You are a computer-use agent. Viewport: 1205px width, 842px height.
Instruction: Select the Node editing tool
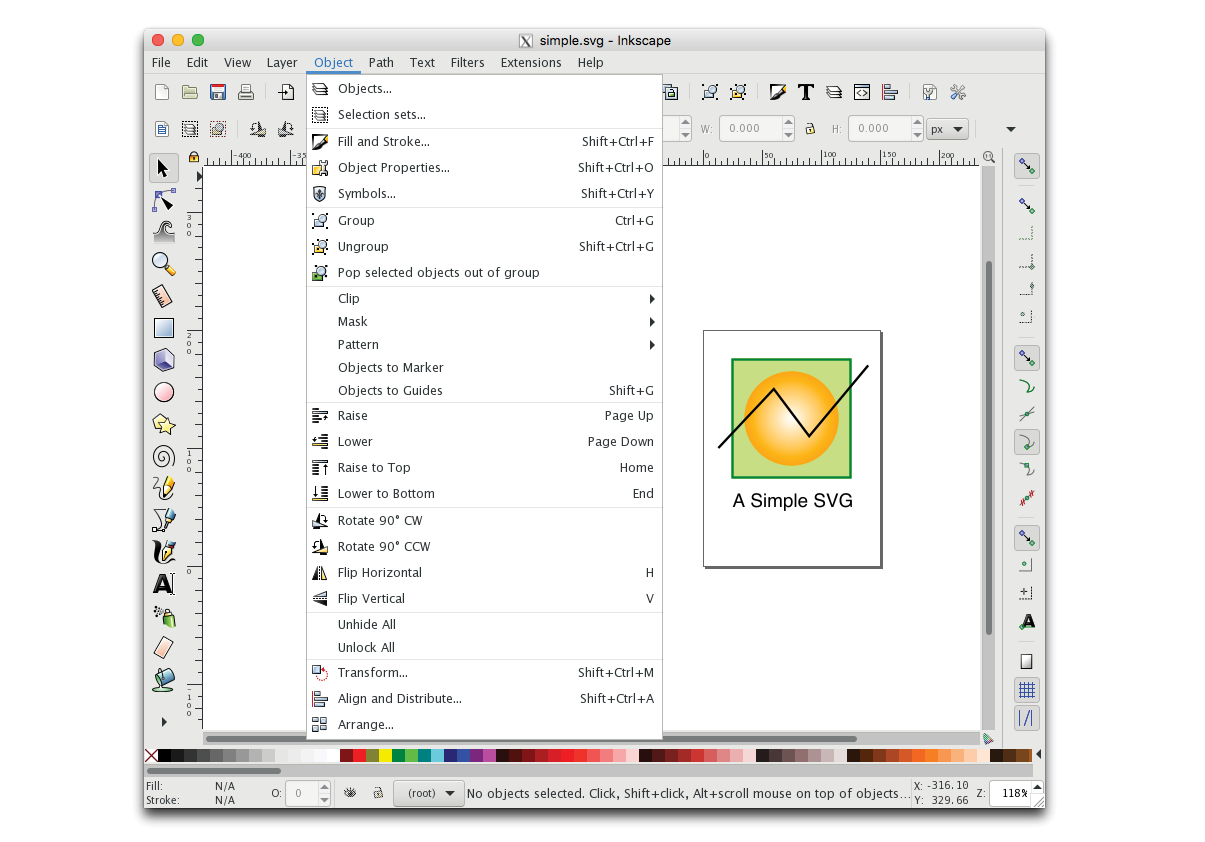pos(164,201)
